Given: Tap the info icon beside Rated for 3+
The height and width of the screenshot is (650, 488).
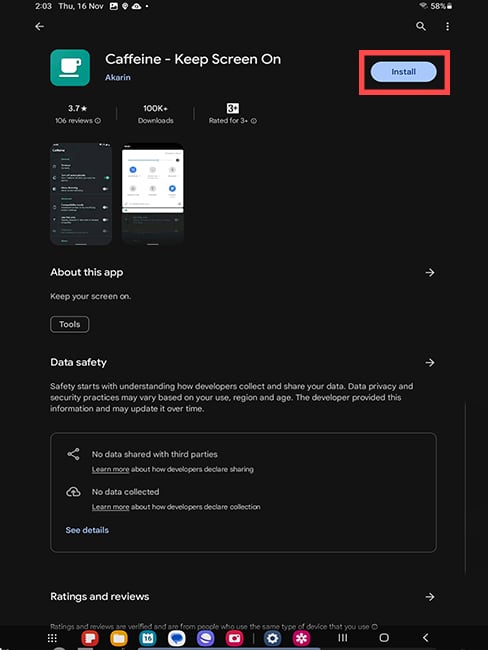Looking at the screenshot, I should 254,121.
